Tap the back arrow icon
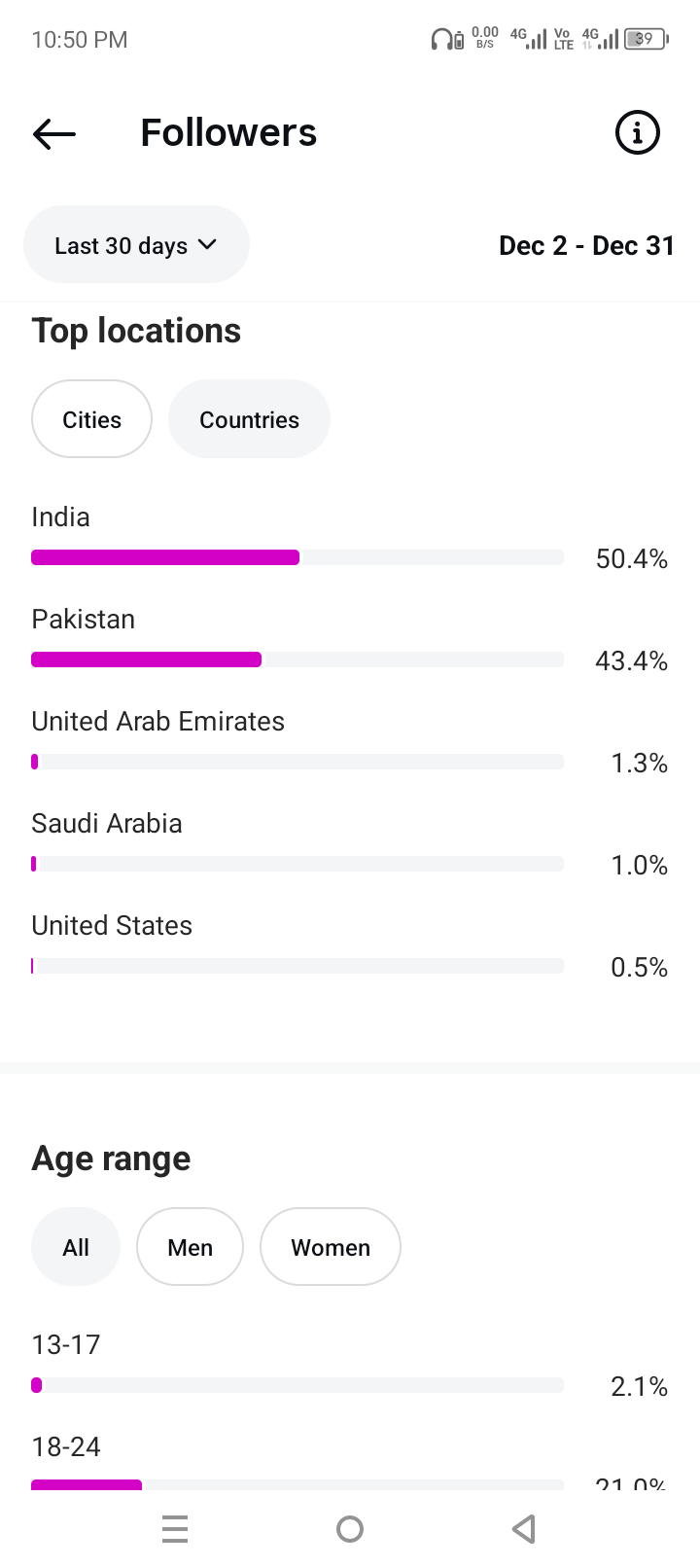The image size is (700, 1568). [x=54, y=133]
